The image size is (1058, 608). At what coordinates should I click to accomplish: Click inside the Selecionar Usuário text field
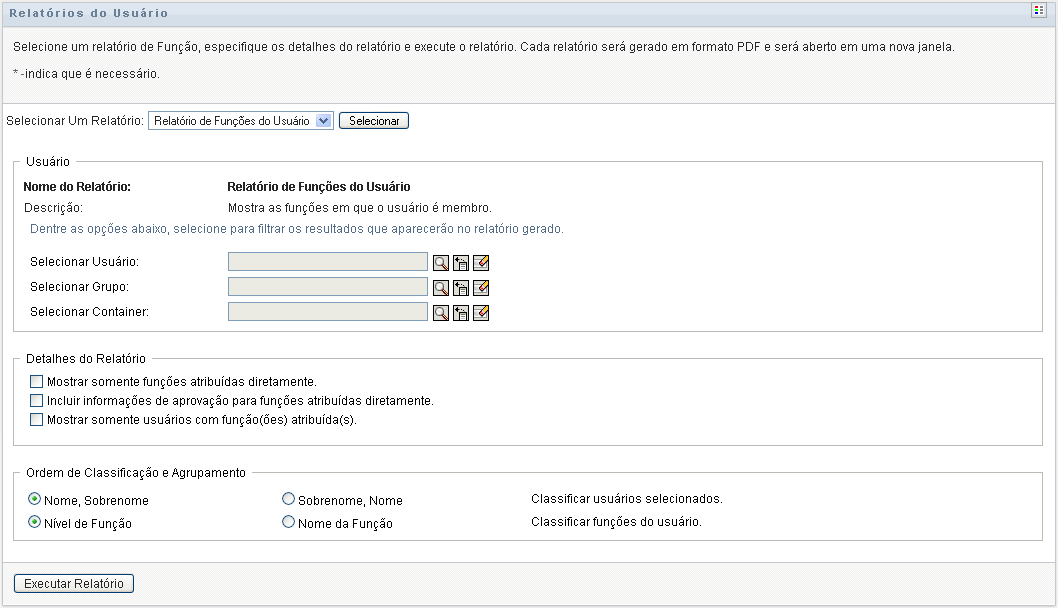coord(328,262)
